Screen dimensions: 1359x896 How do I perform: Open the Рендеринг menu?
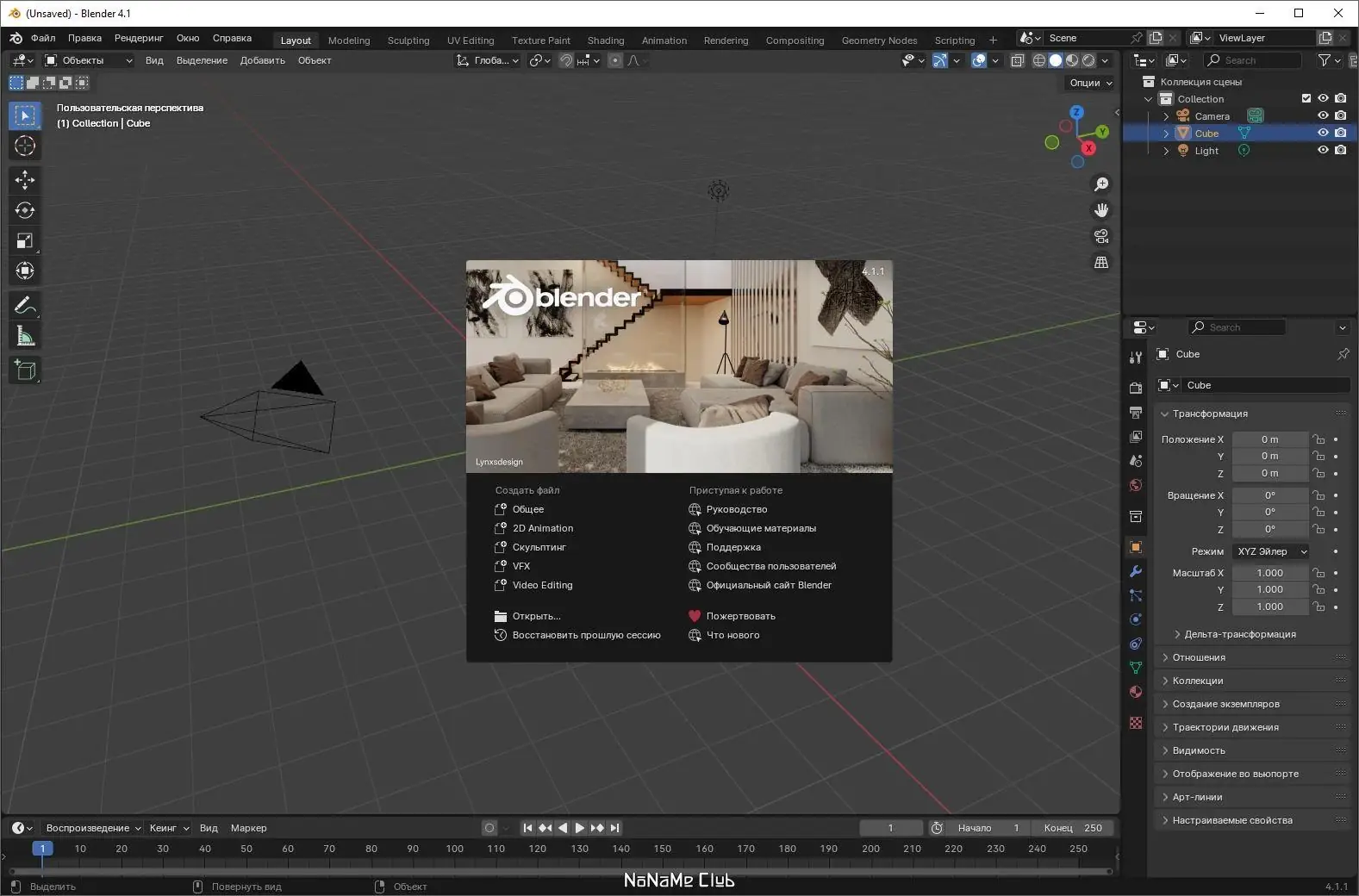click(139, 38)
